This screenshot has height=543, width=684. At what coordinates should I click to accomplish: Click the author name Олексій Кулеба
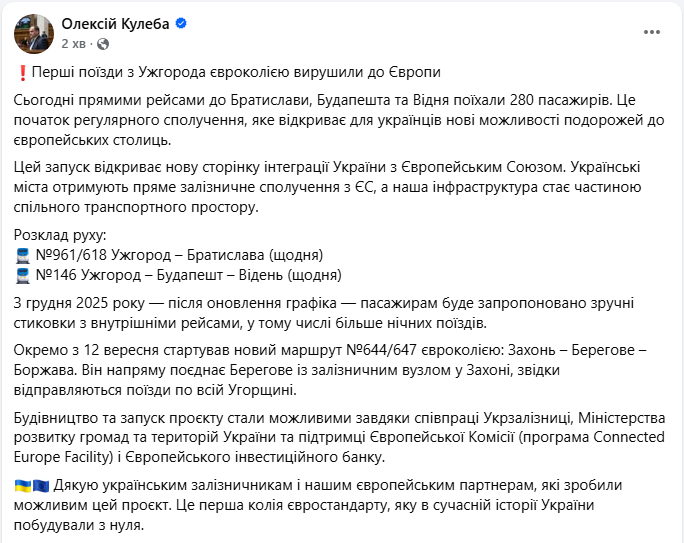(x=116, y=23)
